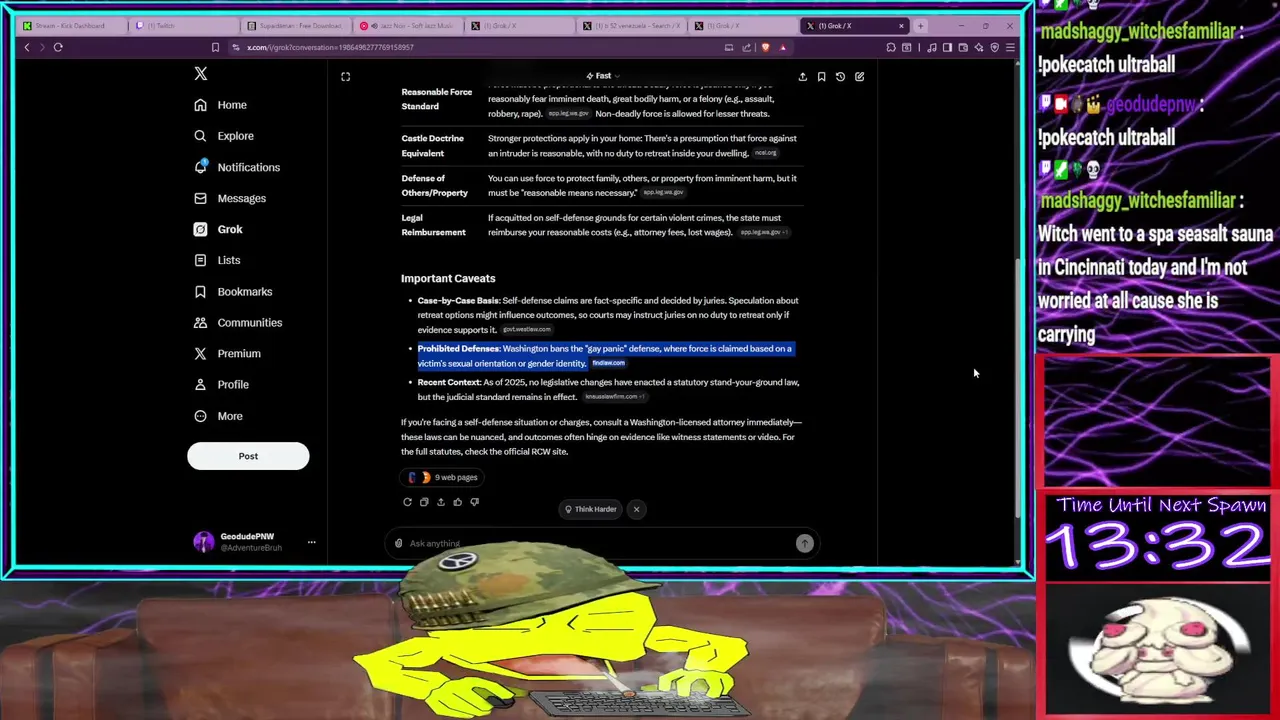
Task: Copy the Grok response text
Action: tap(424, 502)
